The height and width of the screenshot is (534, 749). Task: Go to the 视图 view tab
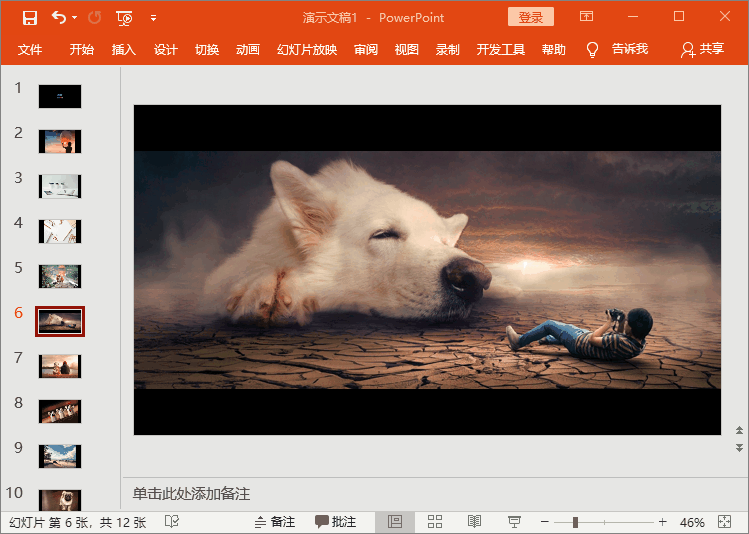tap(407, 50)
